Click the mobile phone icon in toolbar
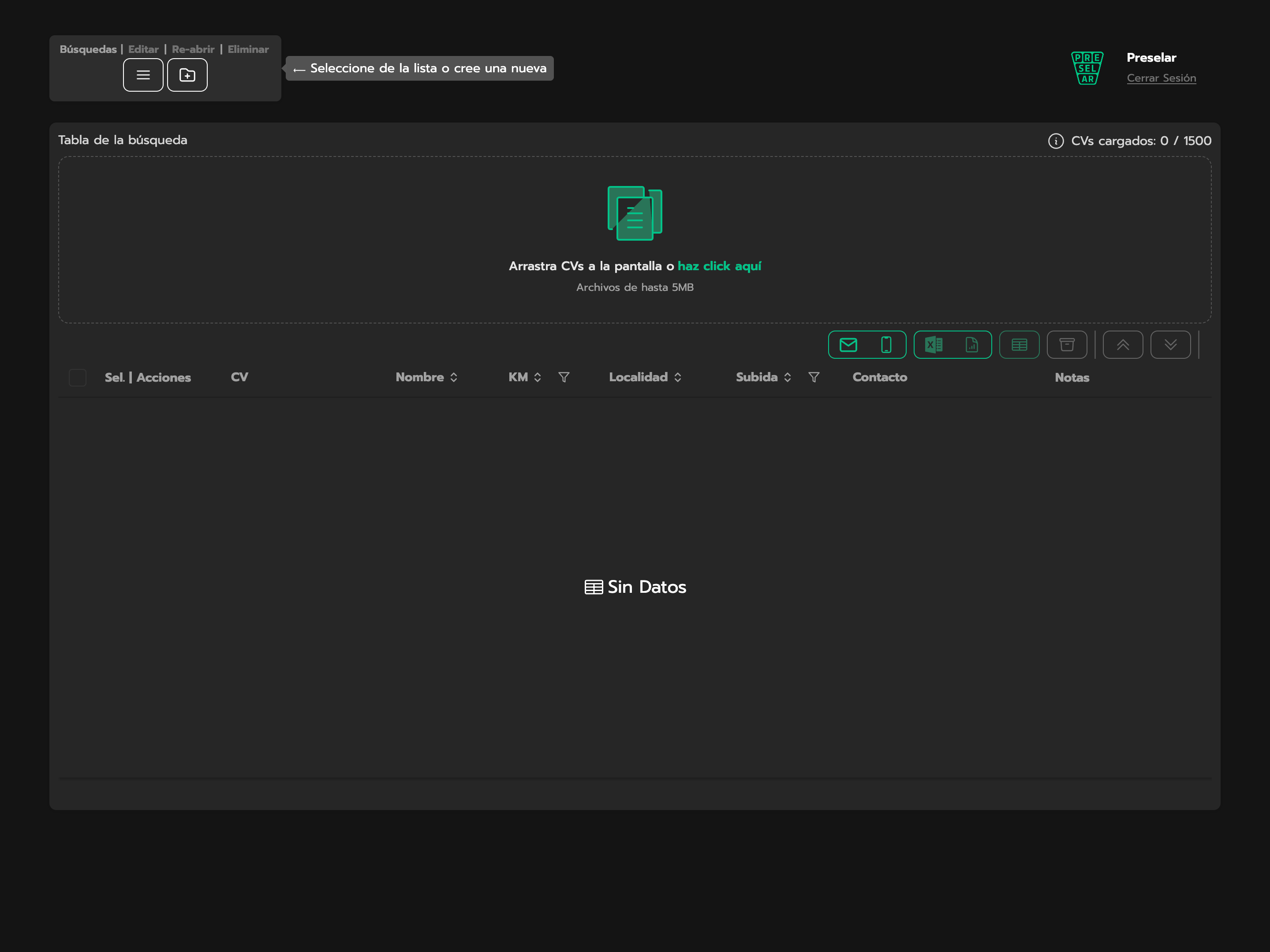1270x952 pixels. pyautogui.click(x=886, y=345)
